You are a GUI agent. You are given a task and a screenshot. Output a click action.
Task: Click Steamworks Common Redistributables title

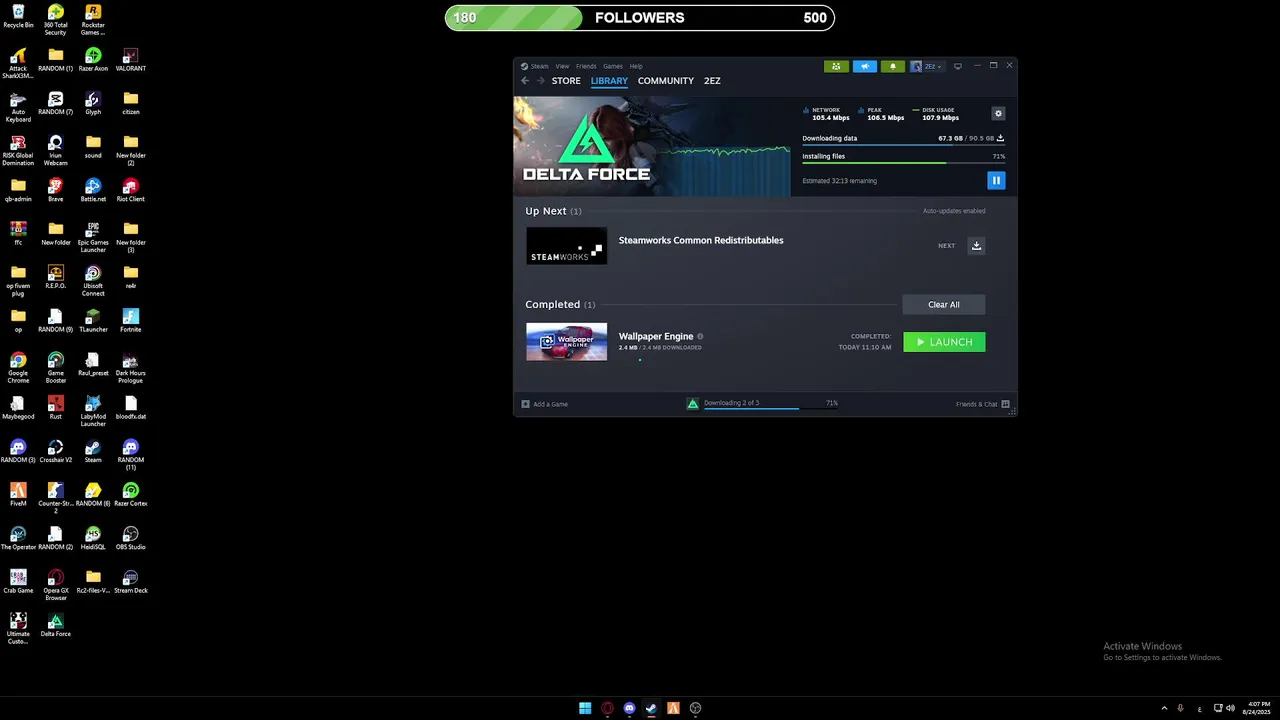[x=701, y=240]
